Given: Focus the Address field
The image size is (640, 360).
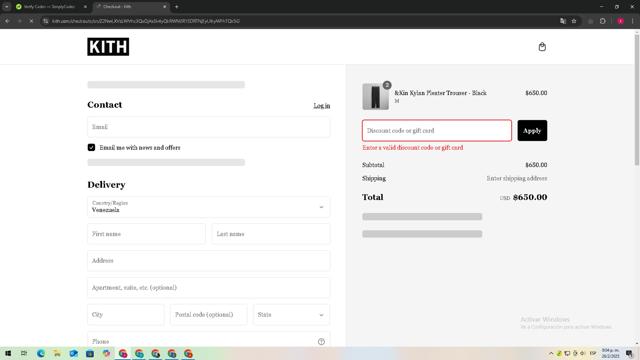Looking at the screenshot, I should point(208,261).
